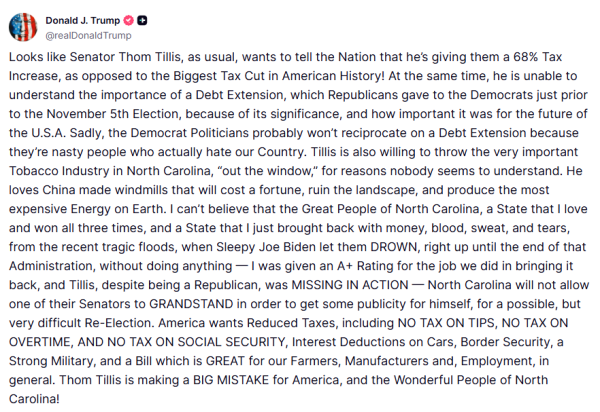Click the phrase "MISSING IN ACTION"
The width and height of the screenshot is (600, 412).
pos(350,285)
